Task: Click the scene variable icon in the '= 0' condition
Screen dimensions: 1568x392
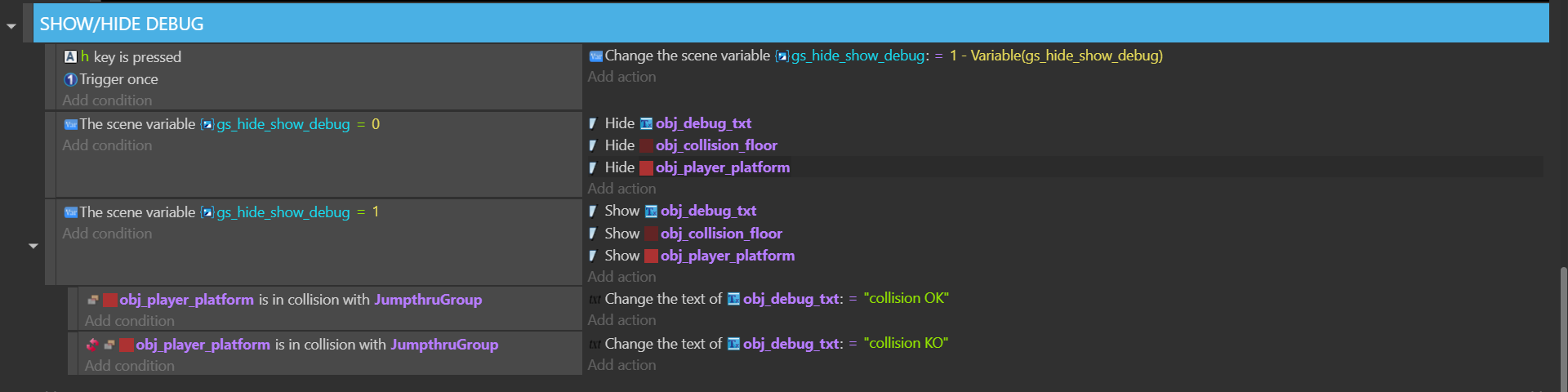Action: tap(71, 124)
